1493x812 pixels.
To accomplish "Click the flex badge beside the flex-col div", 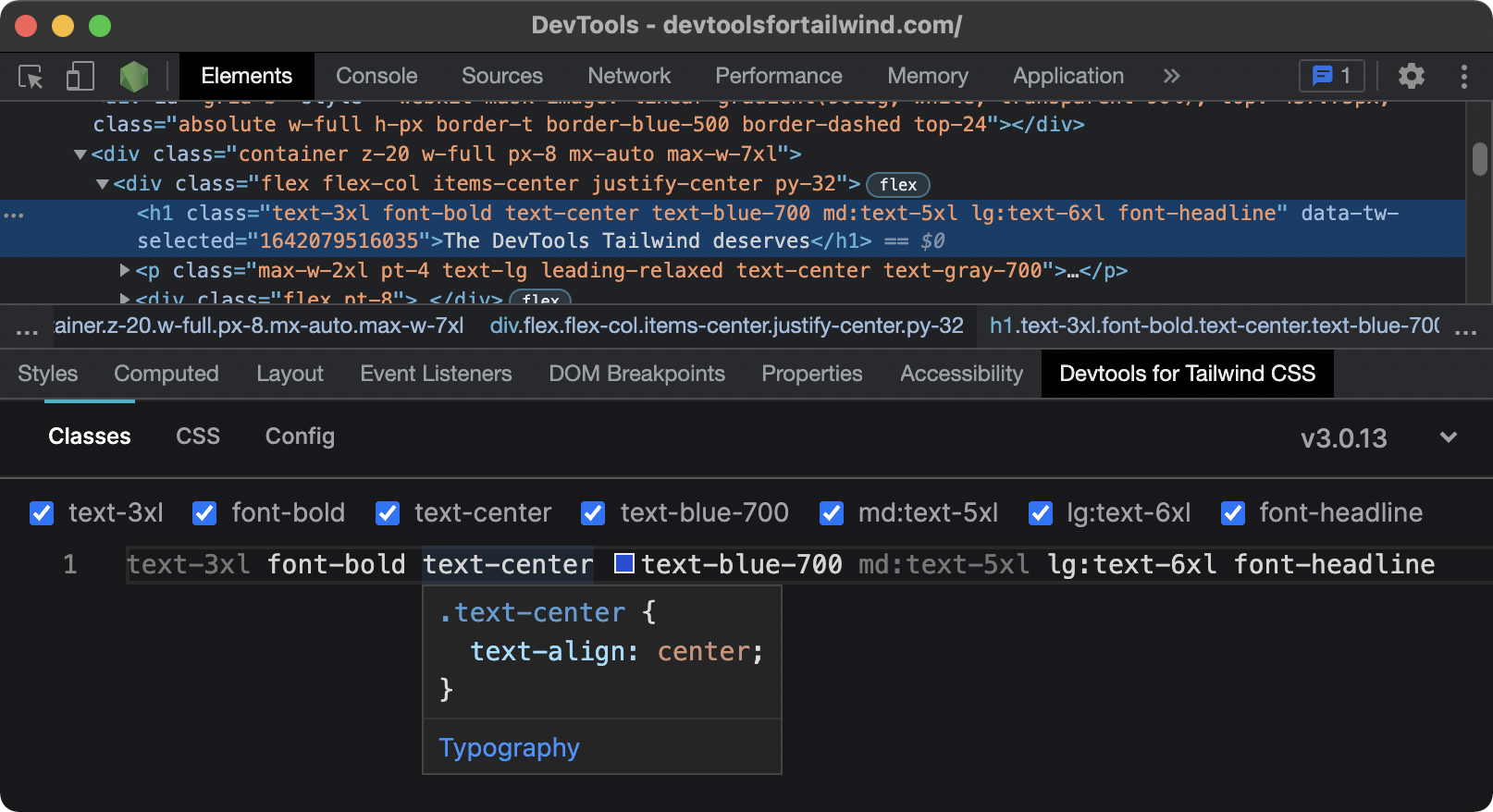I will [x=897, y=184].
